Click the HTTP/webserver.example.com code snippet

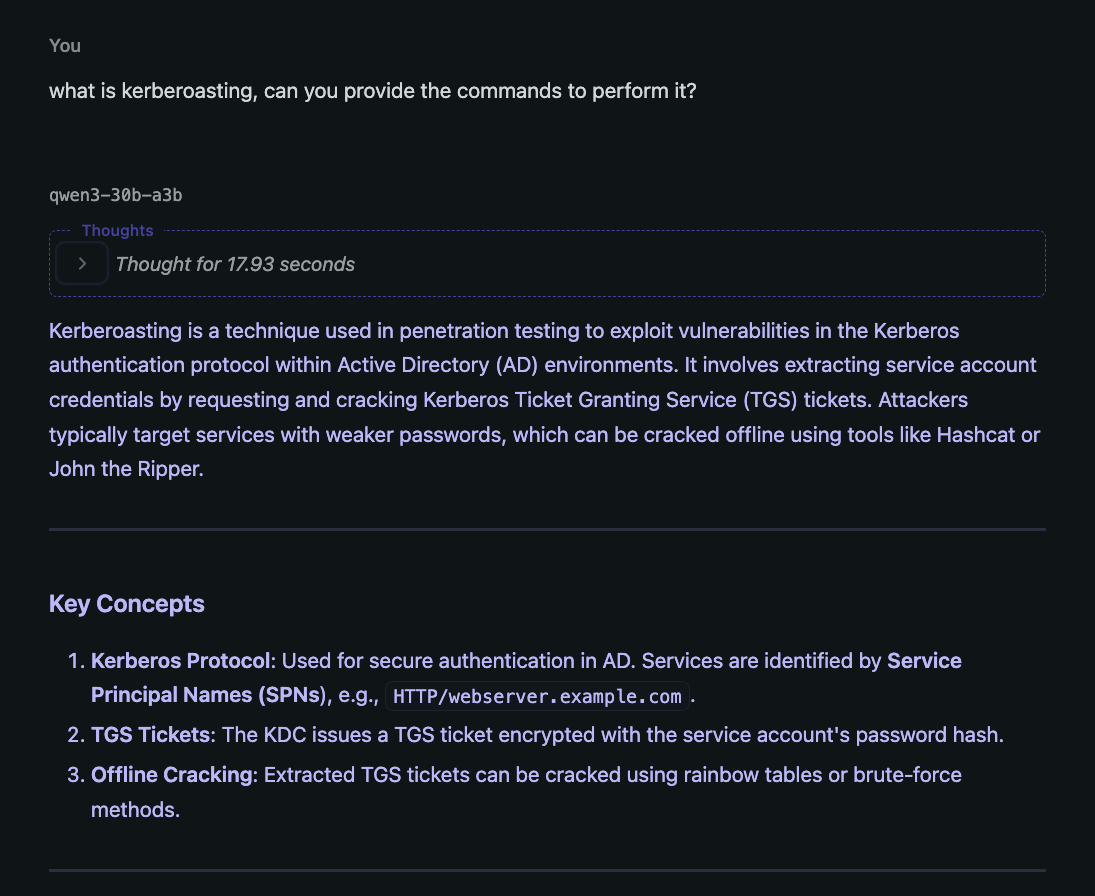point(538,697)
